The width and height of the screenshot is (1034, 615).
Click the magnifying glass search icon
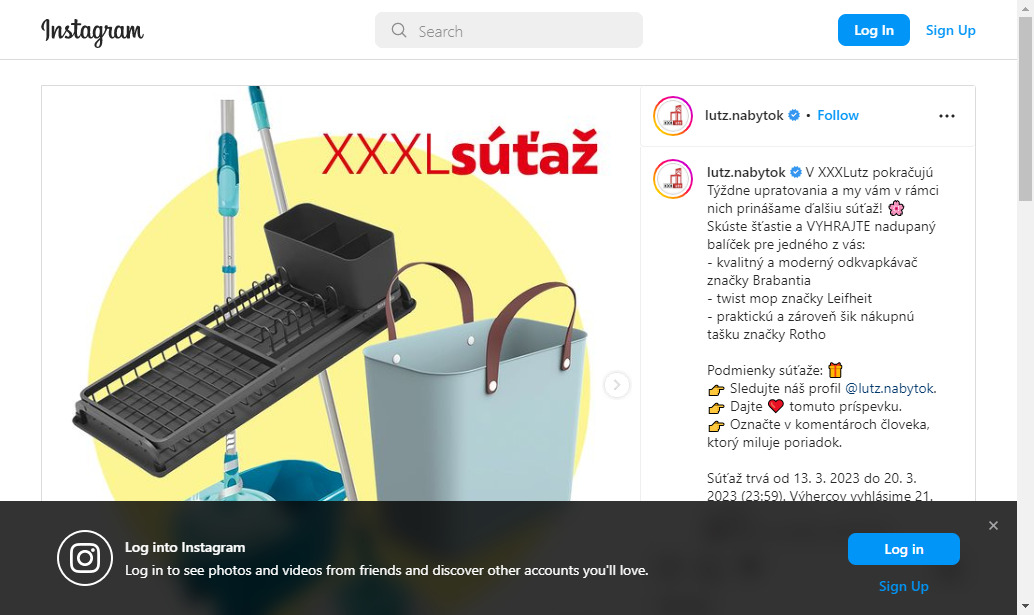click(399, 30)
